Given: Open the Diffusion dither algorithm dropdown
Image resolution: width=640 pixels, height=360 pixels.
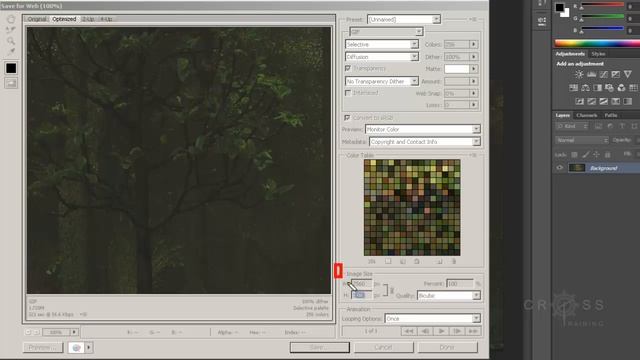Looking at the screenshot, I should [x=382, y=57].
